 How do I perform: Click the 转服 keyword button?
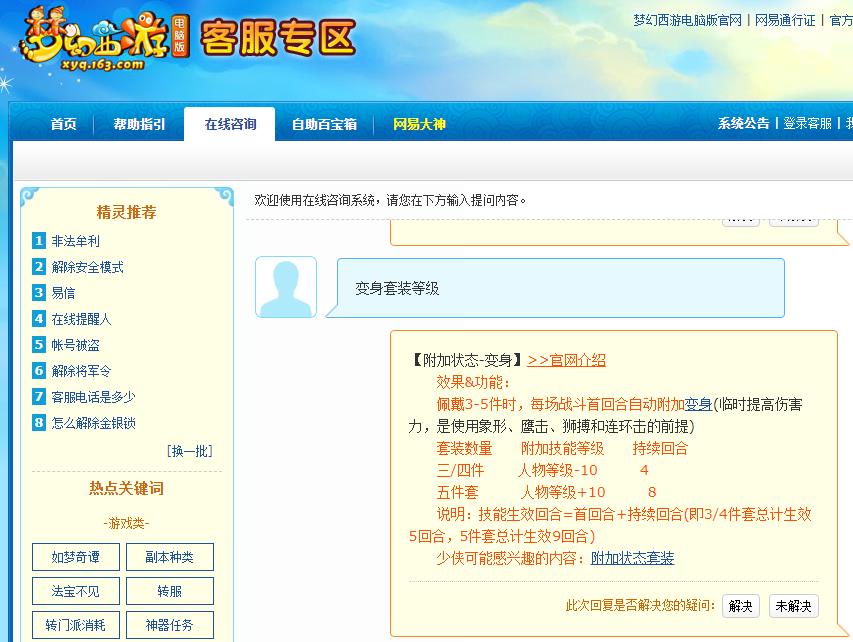click(x=170, y=591)
